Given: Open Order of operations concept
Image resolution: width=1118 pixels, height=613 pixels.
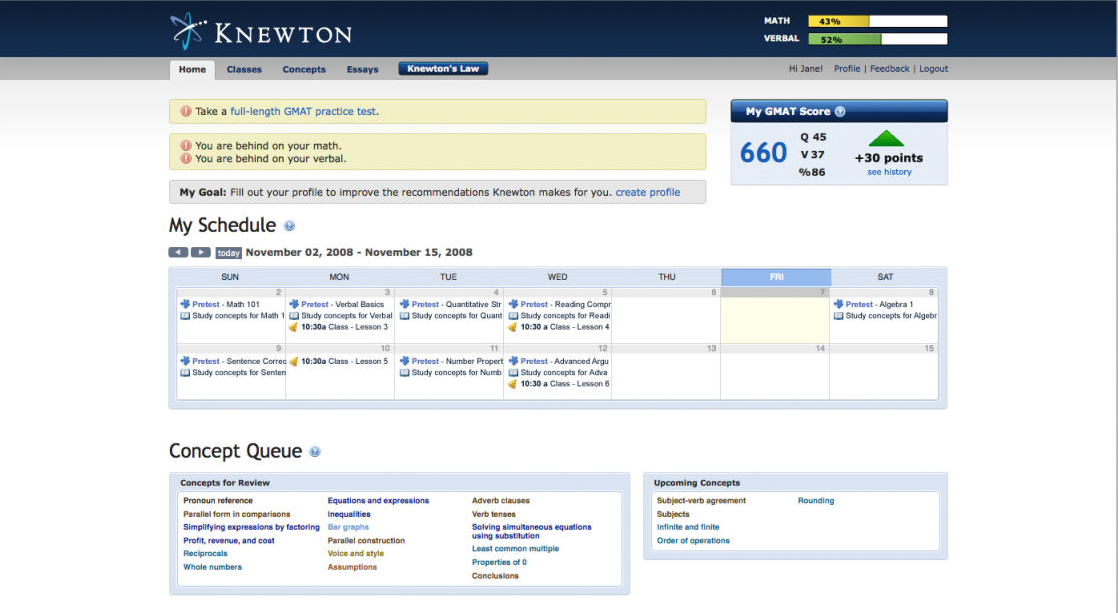Looking at the screenshot, I should tap(693, 540).
